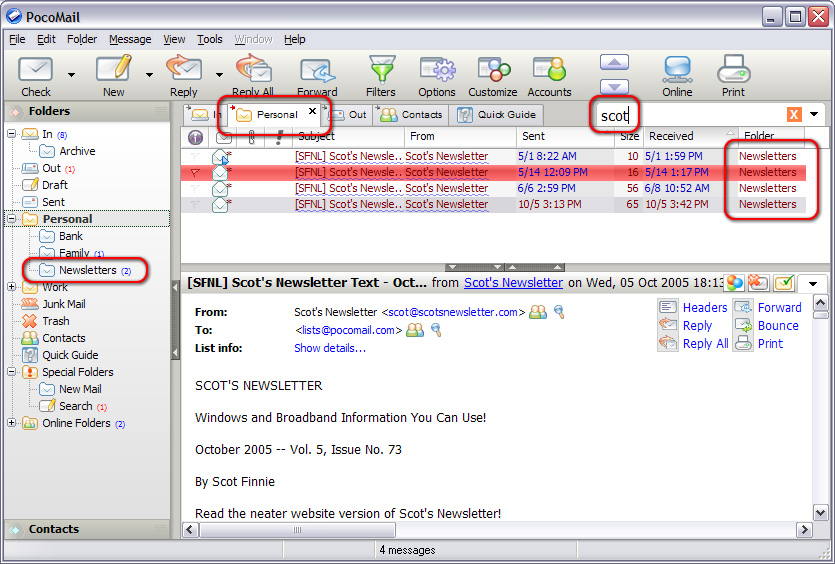835x564 pixels.
Task: Select the Junk Mail folder
Action: [63, 304]
